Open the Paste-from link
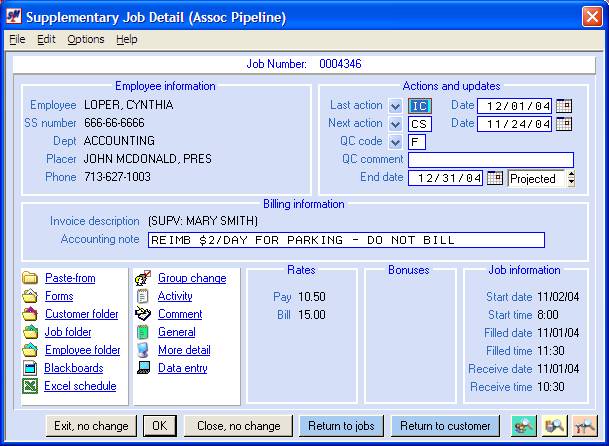609x446 pixels. [x=70, y=278]
